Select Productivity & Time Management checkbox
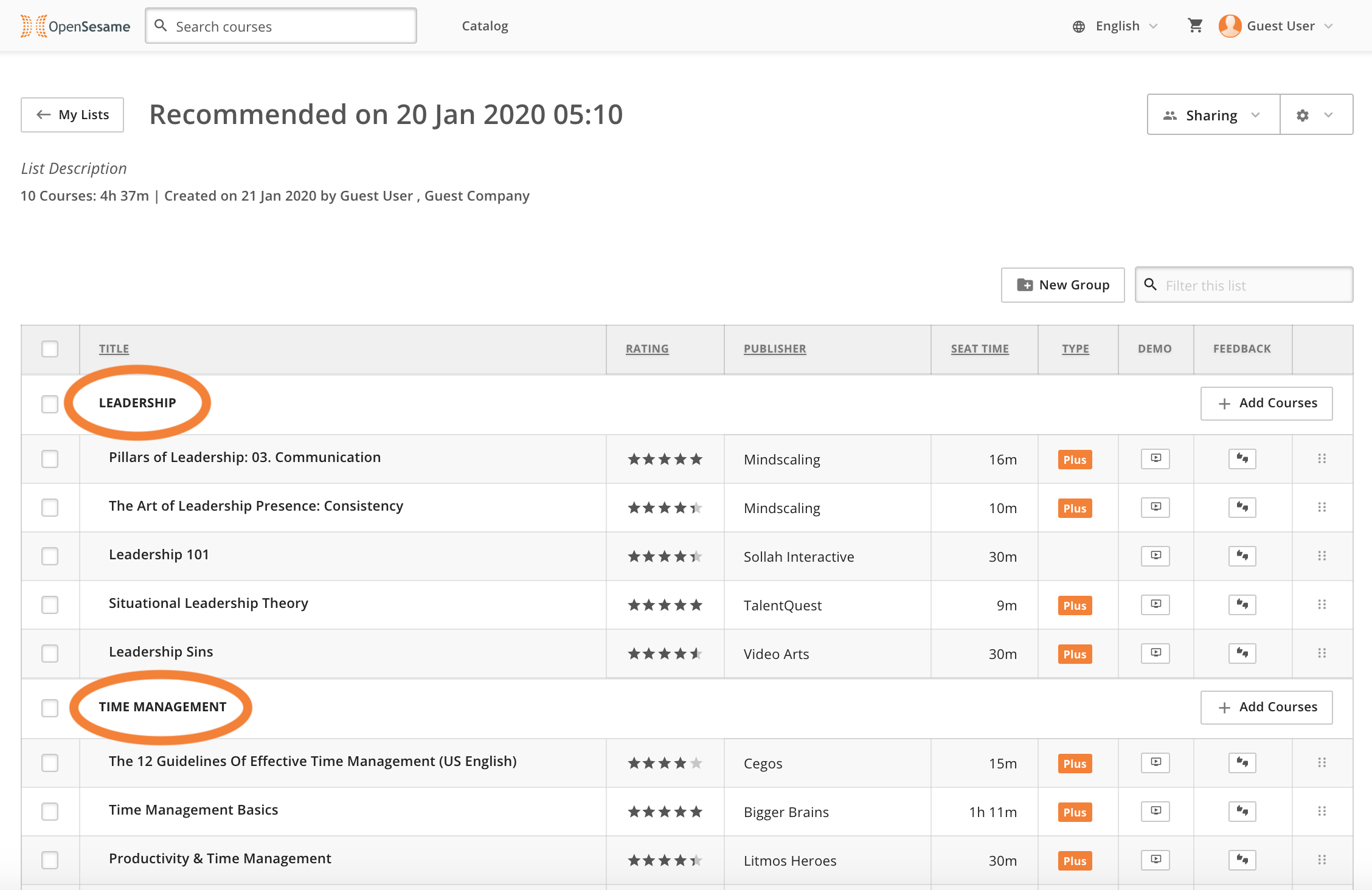 50,860
